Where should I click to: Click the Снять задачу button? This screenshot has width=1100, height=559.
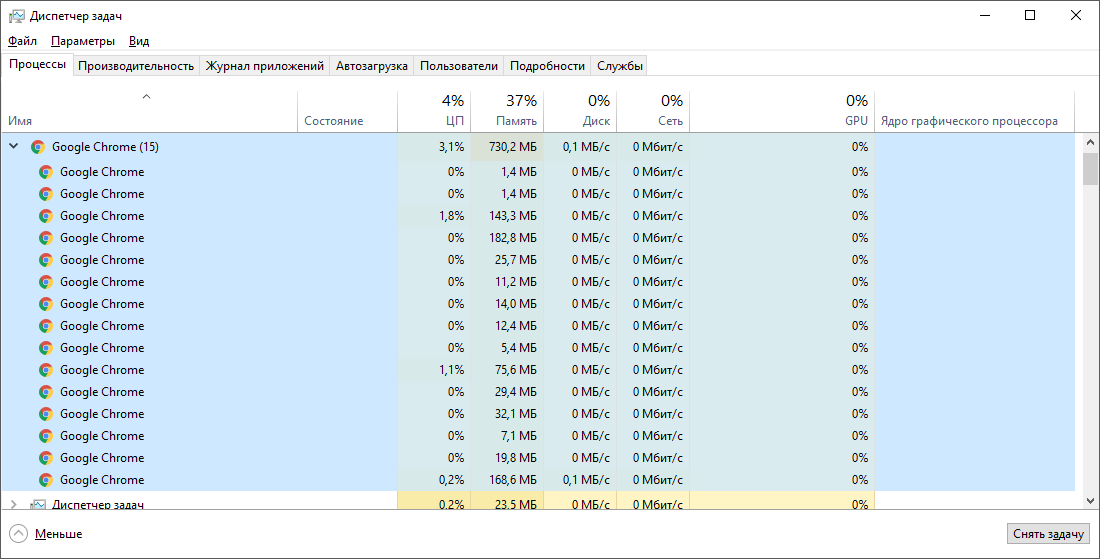tap(1048, 534)
